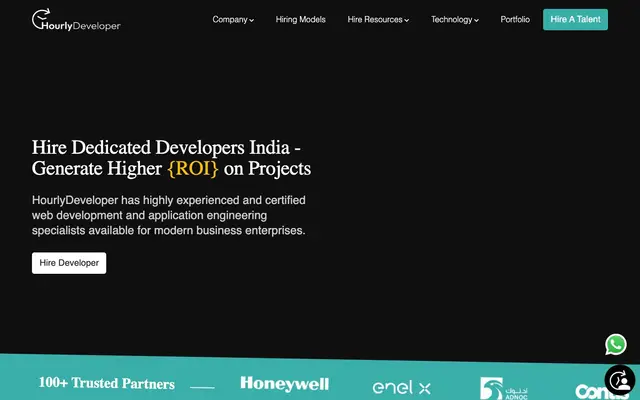This screenshot has height=400, width=640.
Task: Click the {ROI} highlighted text
Action: 193,169
